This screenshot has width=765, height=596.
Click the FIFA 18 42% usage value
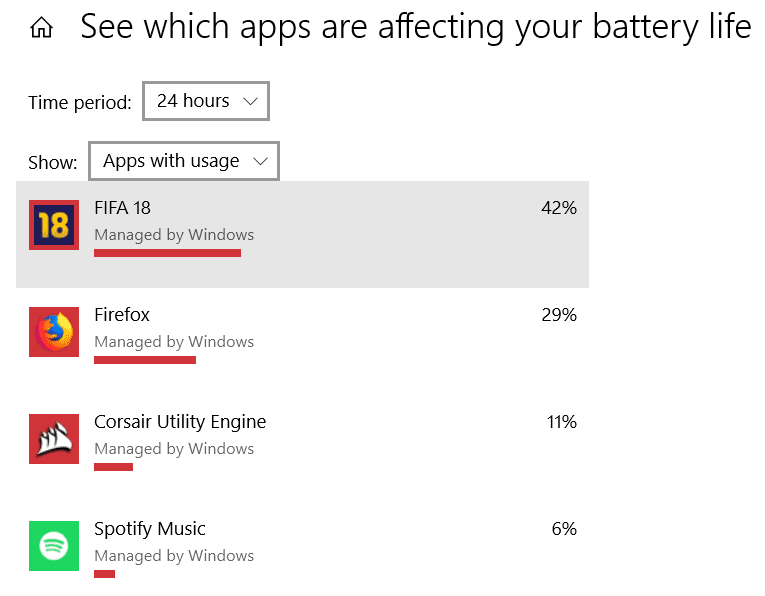pos(558,208)
